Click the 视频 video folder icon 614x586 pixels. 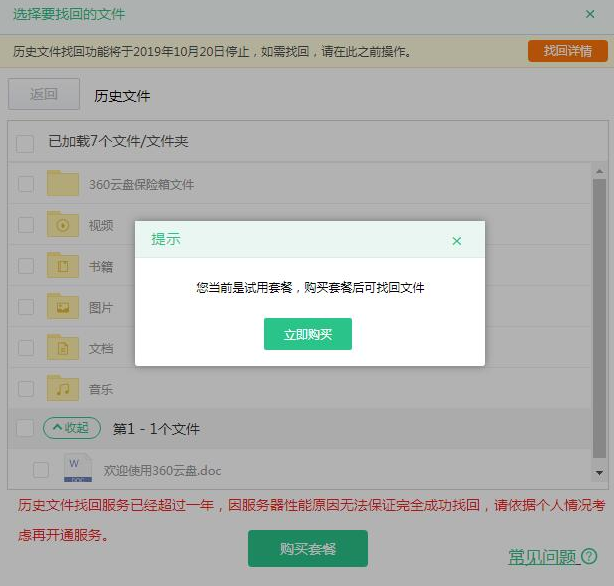(63, 224)
